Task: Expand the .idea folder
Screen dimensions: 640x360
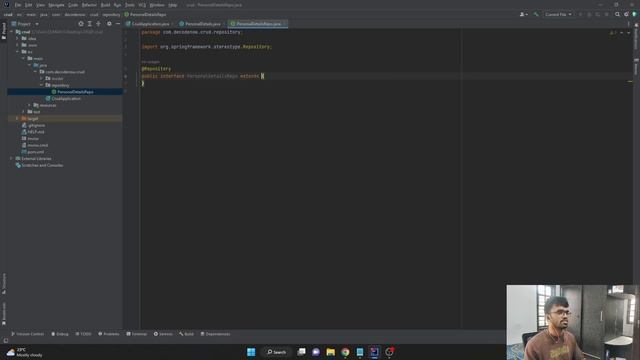Action: pyautogui.click(x=18, y=38)
